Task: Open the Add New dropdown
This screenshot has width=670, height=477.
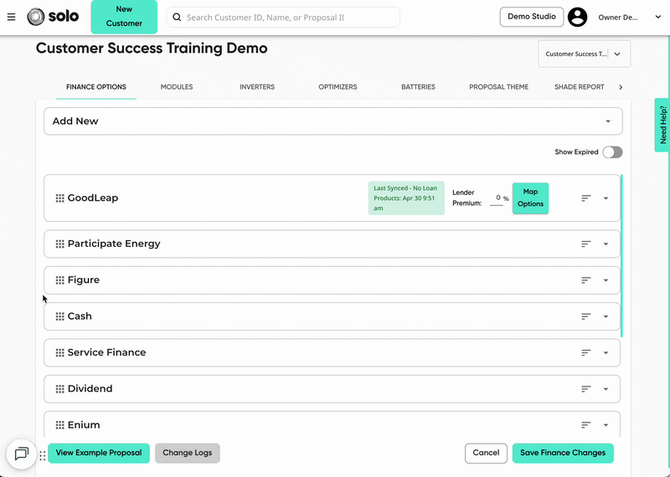Action: coord(333,121)
